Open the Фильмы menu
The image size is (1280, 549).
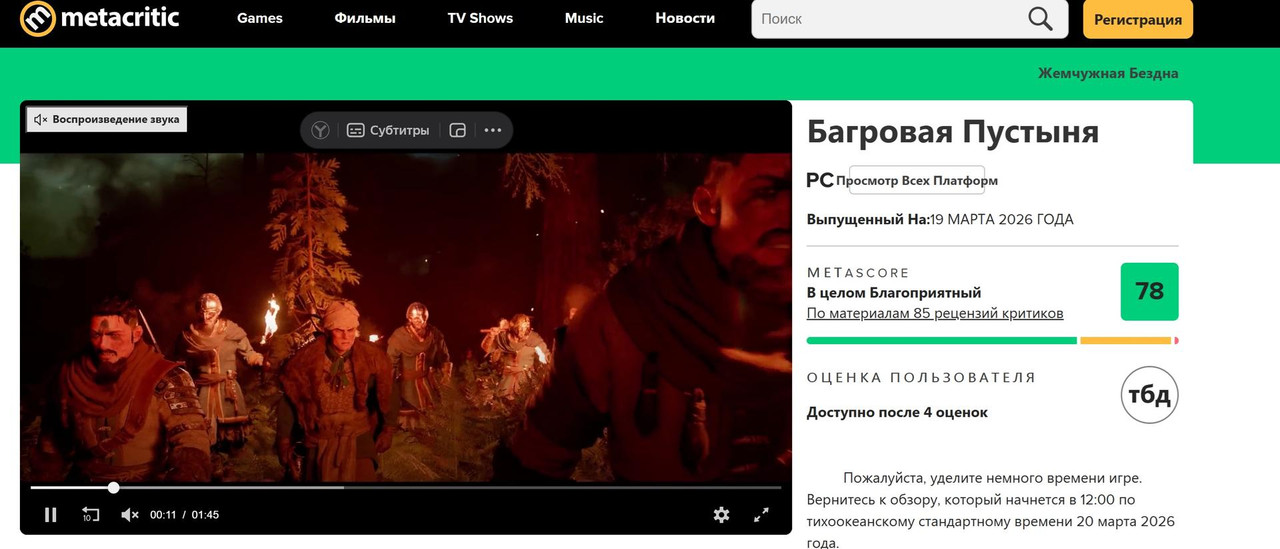click(365, 18)
